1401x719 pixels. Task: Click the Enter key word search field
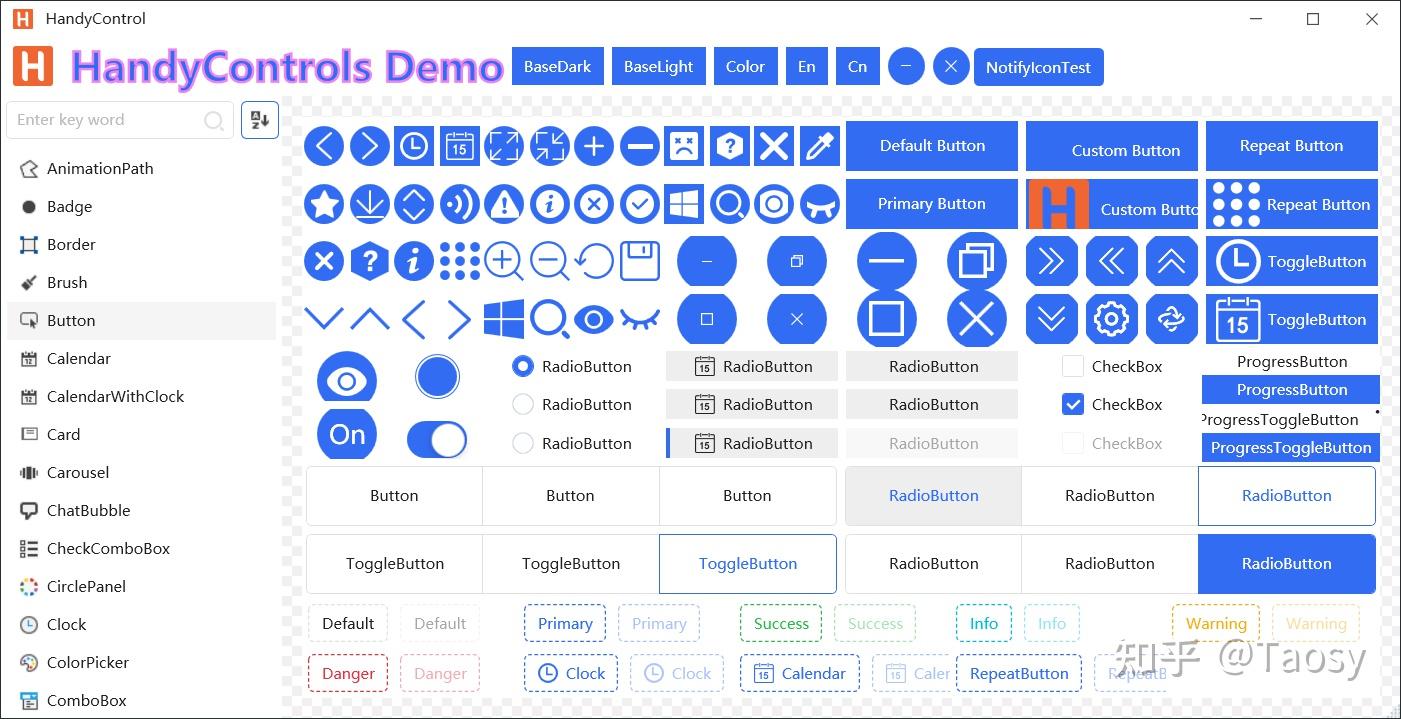pos(120,120)
